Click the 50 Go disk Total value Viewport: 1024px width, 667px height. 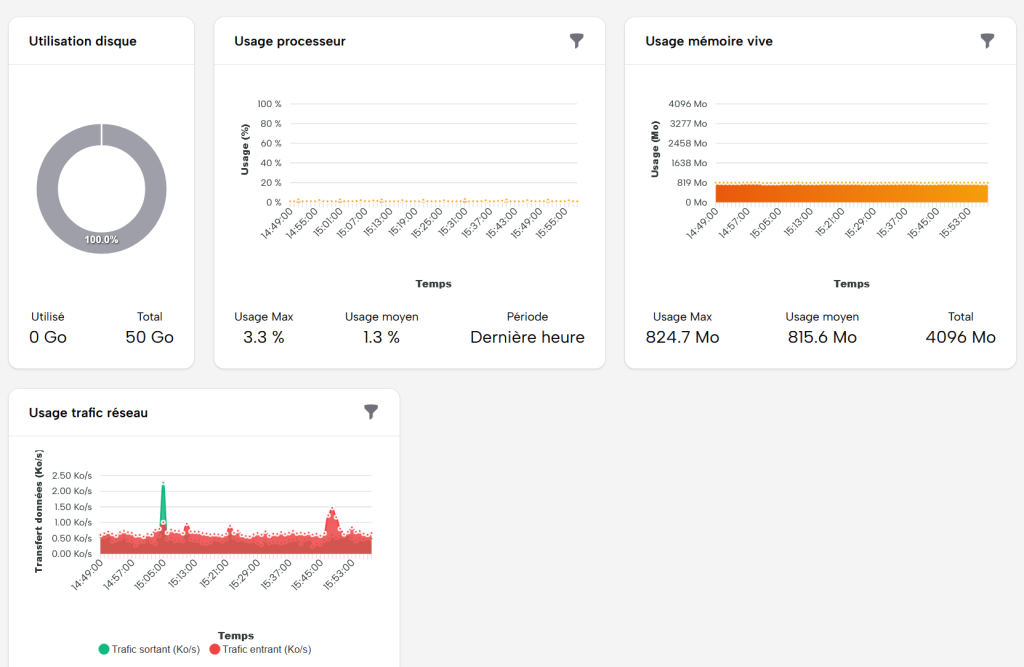149,337
